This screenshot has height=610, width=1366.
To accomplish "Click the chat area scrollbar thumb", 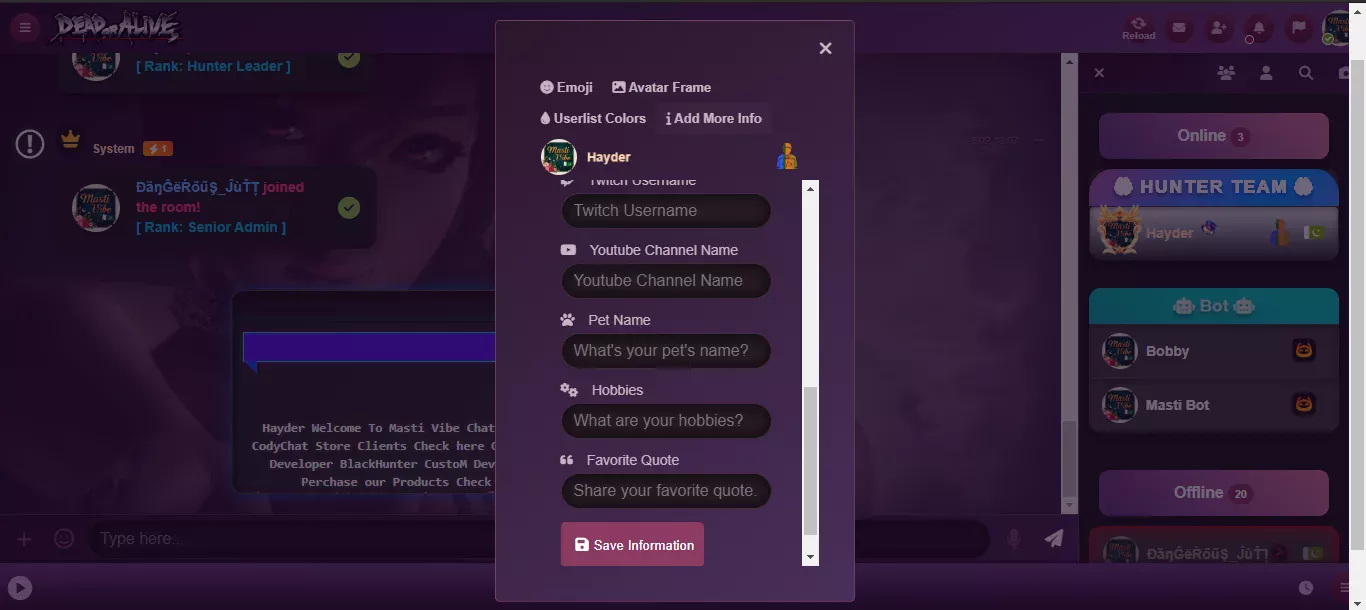I will pyautogui.click(x=1070, y=459).
